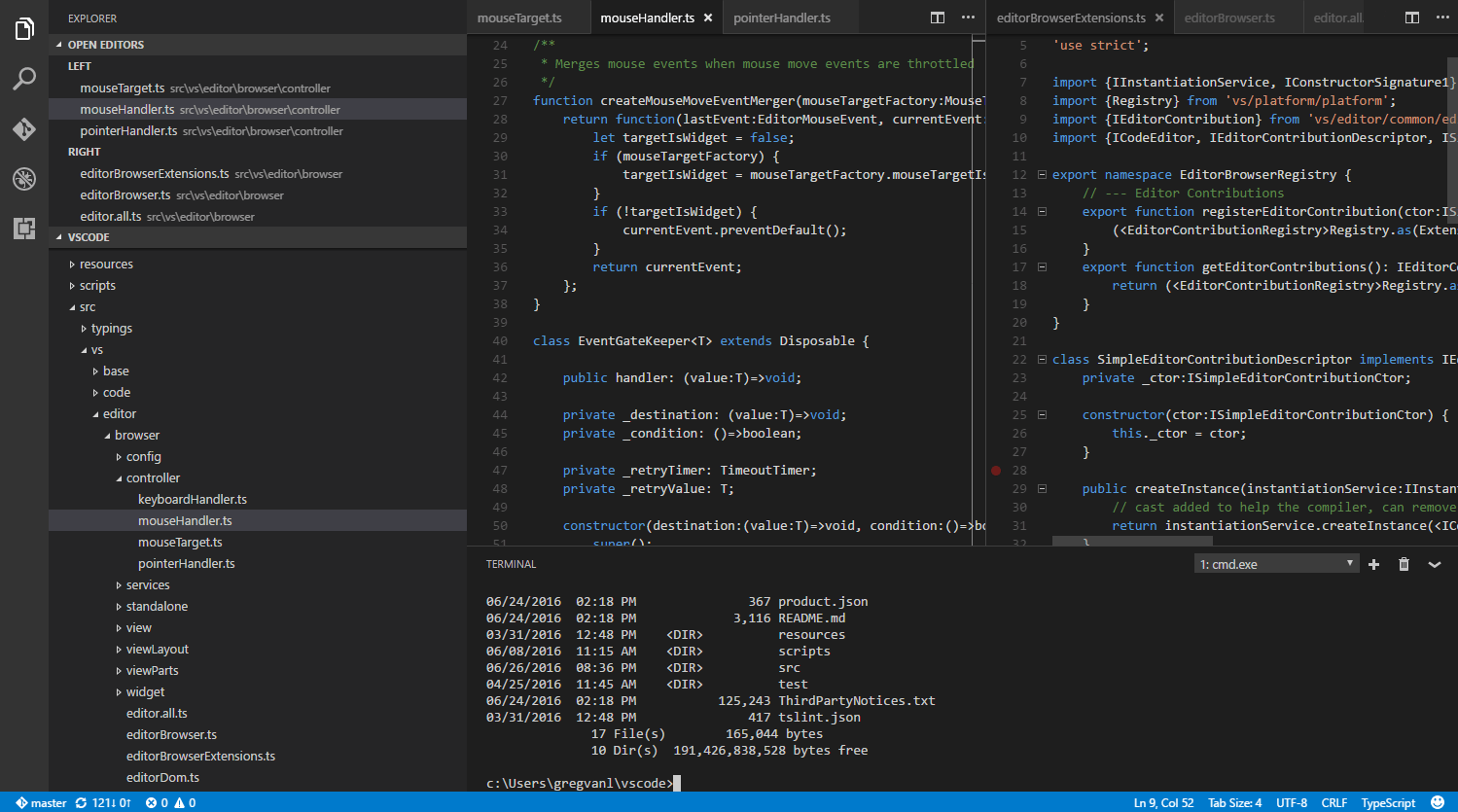Open the smiley feedback icon in status bar
1458x812 pixels.
click(1438, 802)
